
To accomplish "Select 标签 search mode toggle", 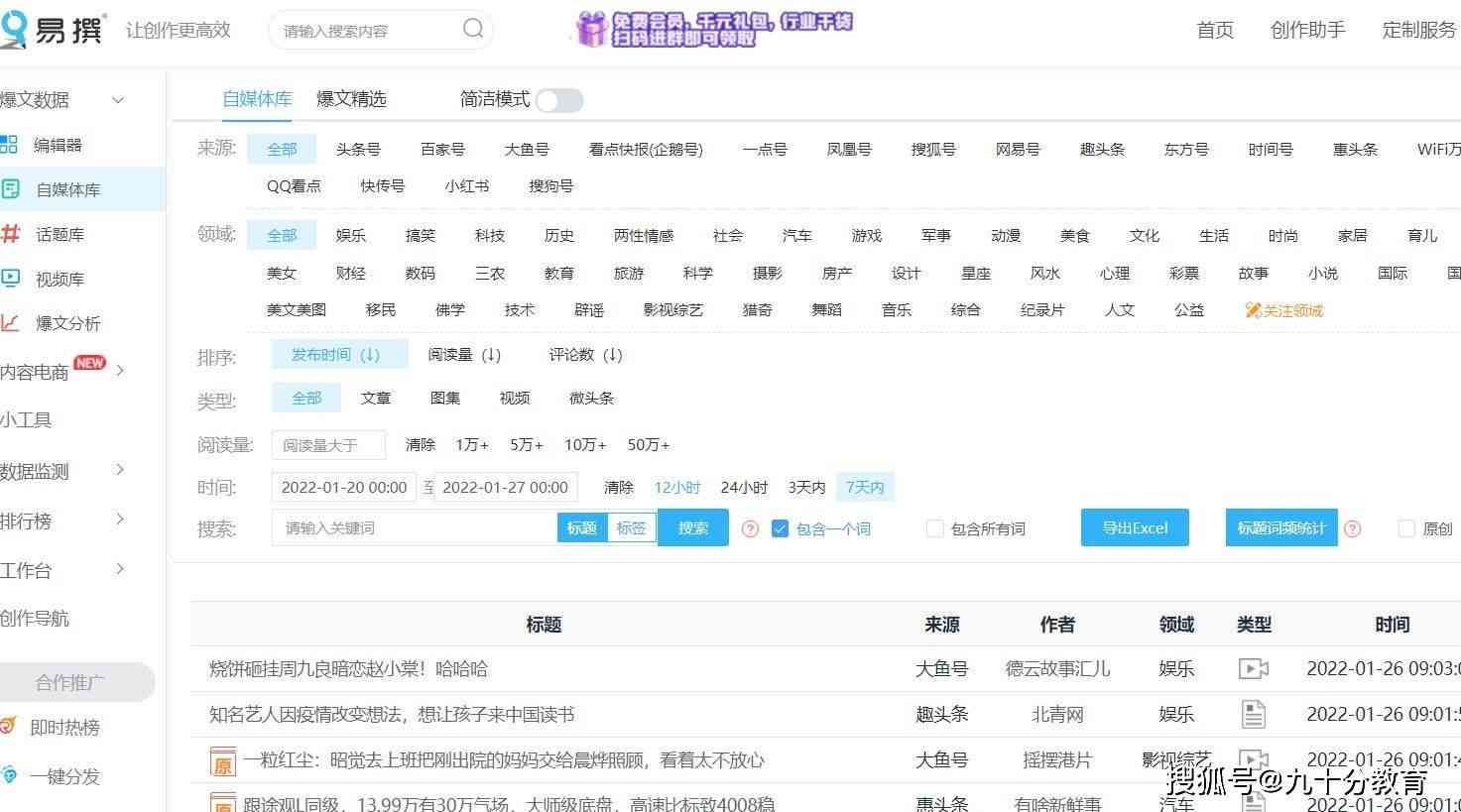I will point(631,528).
